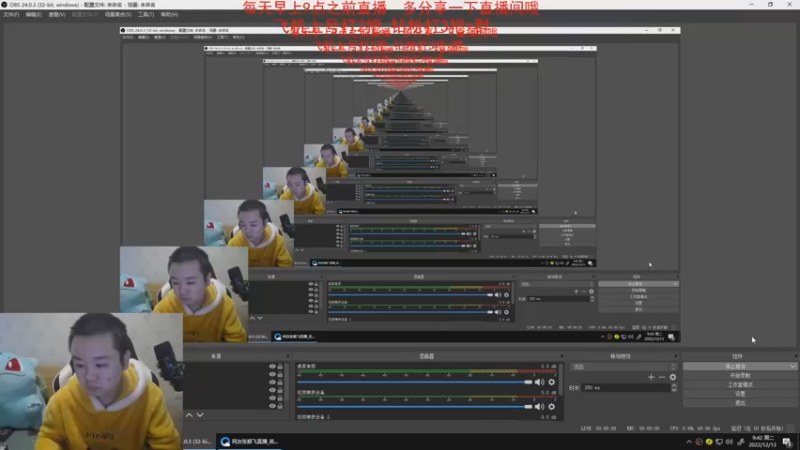Toggle lock on the top source row
800x450 pixels.
click(x=280, y=366)
